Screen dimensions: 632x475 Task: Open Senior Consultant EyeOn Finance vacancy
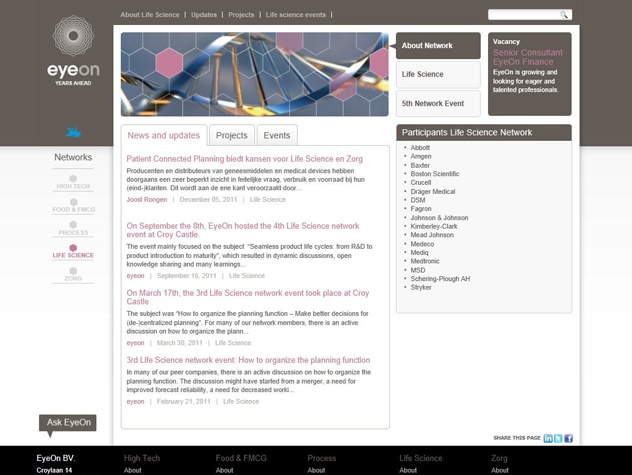tap(528, 57)
